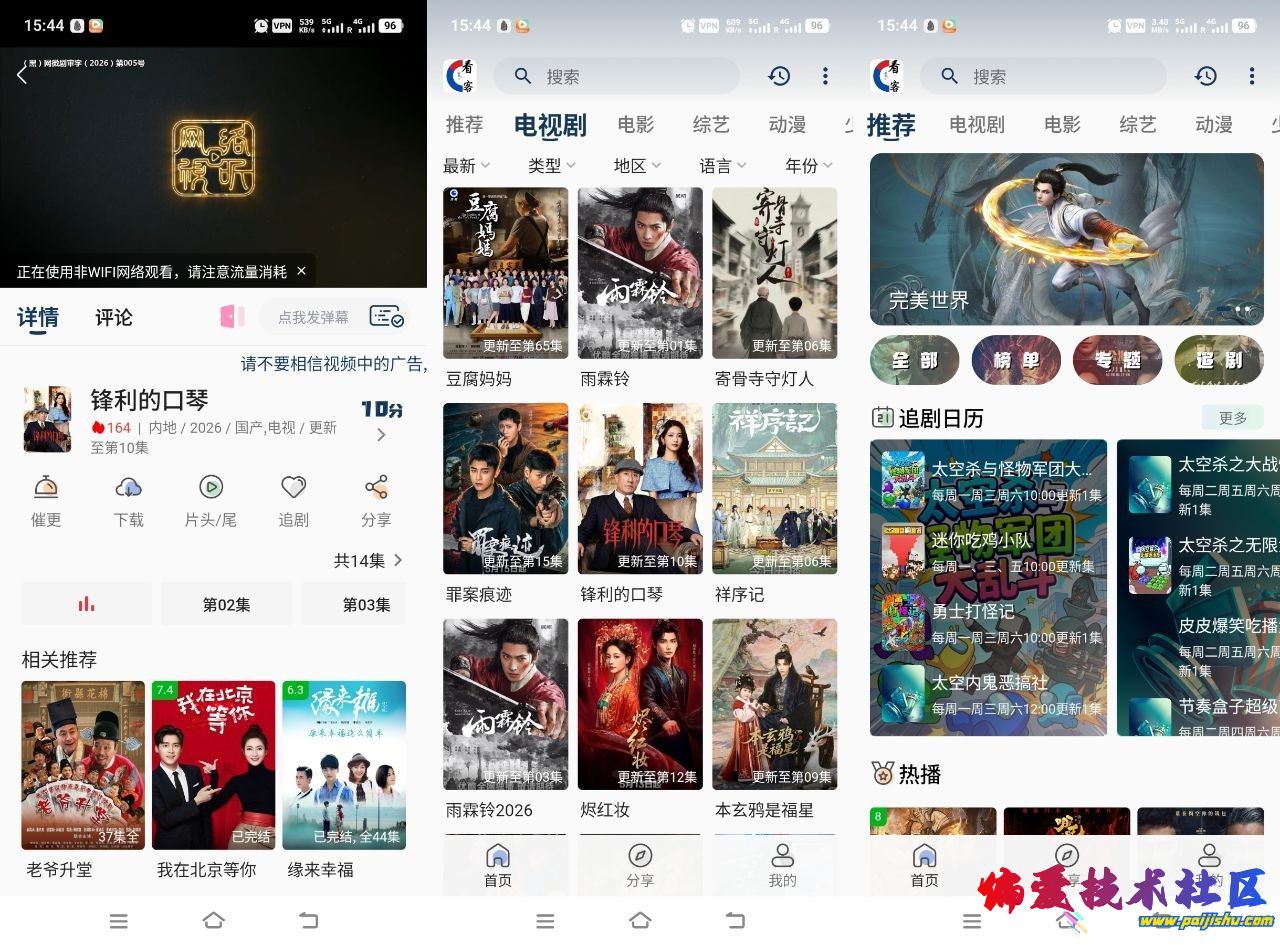The width and height of the screenshot is (1280, 945).
Task: Tap the 点我发弹幕 input field
Action: [313, 317]
